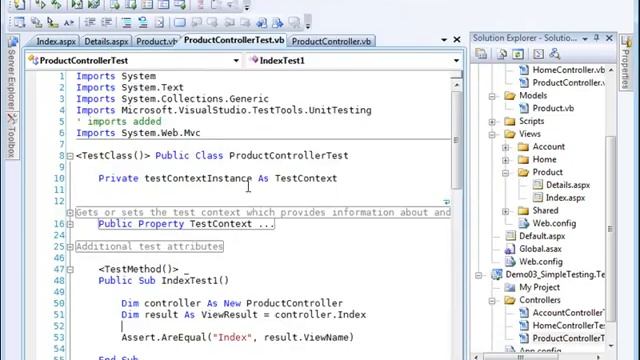Click the Display Quick Info icon
The width and height of the screenshot is (640, 360).
click(52, 22)
